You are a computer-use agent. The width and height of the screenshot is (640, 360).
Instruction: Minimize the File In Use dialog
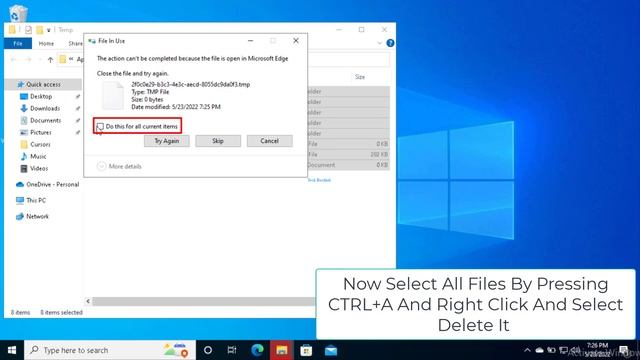coord(251,41)
